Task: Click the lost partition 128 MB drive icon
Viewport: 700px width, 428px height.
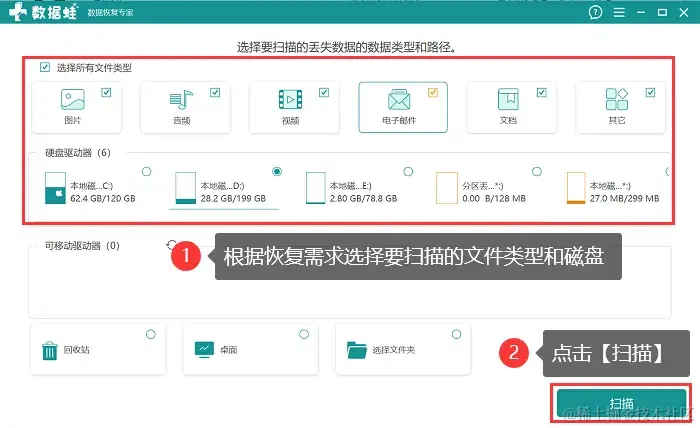Action: [447, 188]
